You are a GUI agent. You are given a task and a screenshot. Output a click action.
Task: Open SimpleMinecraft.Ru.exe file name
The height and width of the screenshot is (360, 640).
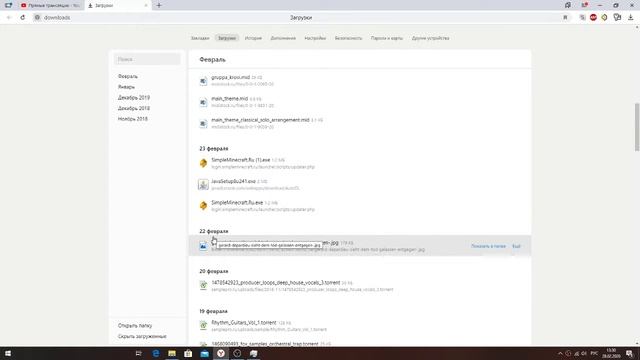tap(237, 202)
